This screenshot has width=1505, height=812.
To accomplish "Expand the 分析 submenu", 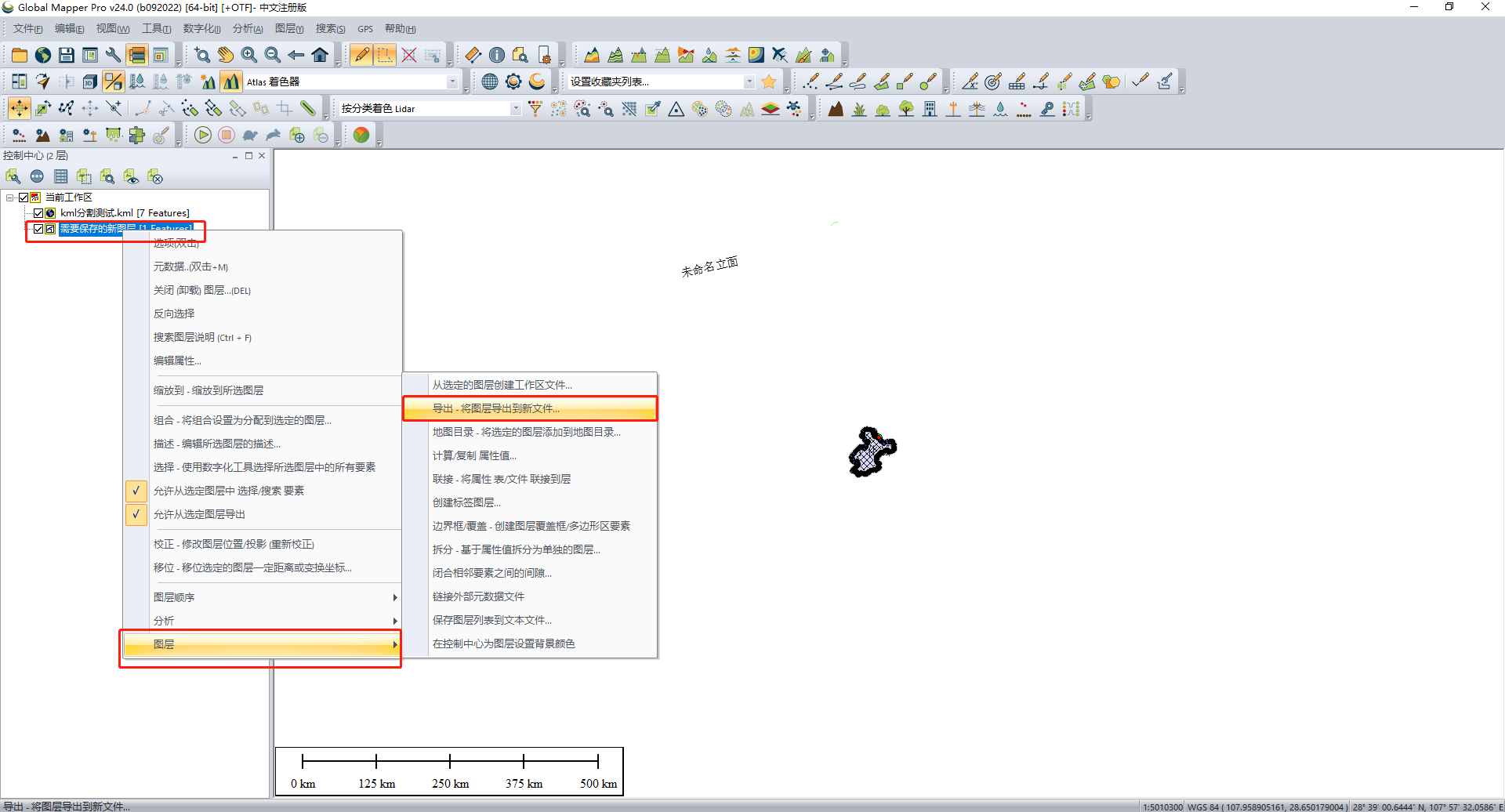I will click(263, 621).
